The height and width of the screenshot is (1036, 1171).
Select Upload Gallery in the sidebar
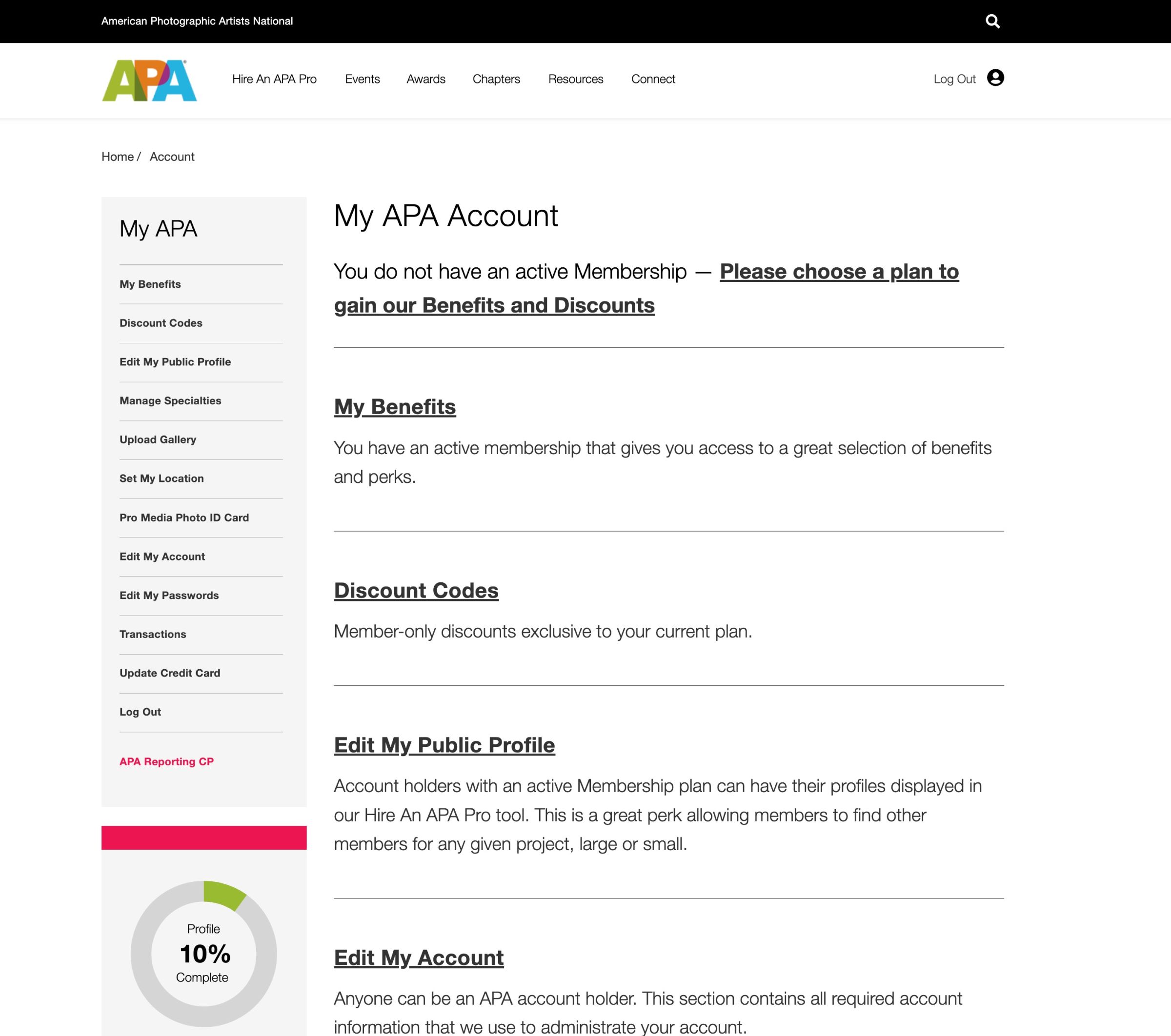[158, 440]
